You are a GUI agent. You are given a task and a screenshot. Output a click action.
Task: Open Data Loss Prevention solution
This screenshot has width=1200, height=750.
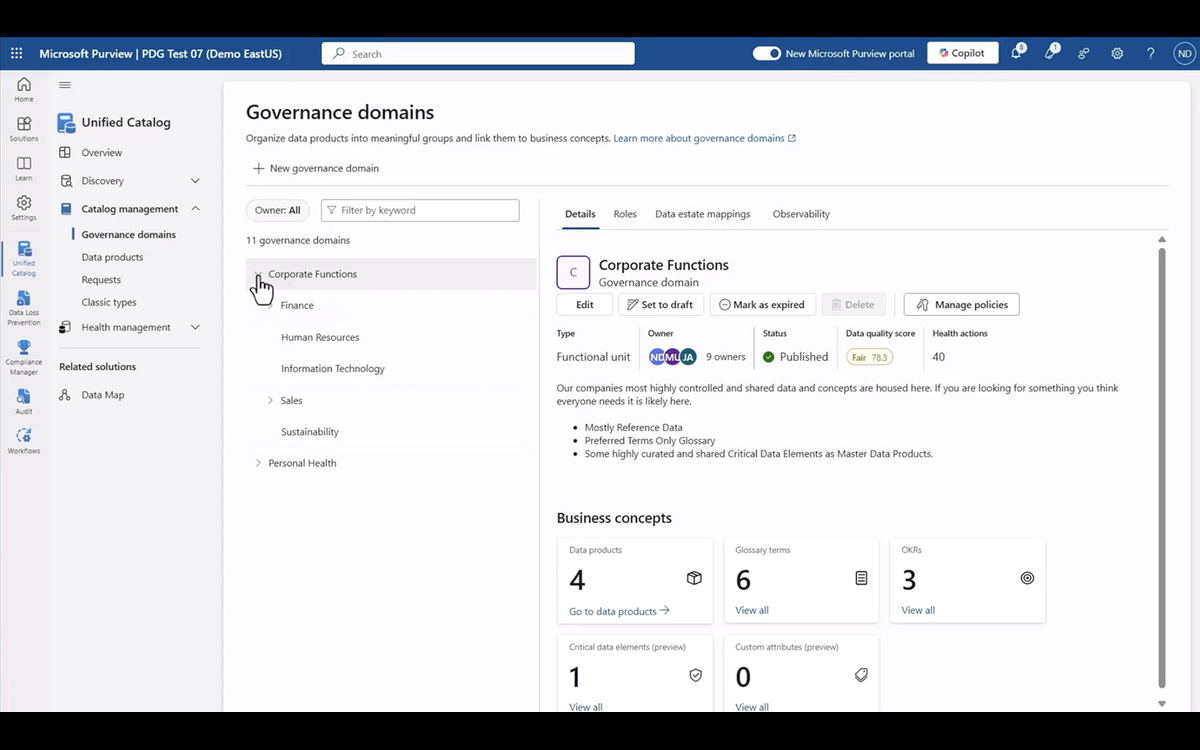24,308
